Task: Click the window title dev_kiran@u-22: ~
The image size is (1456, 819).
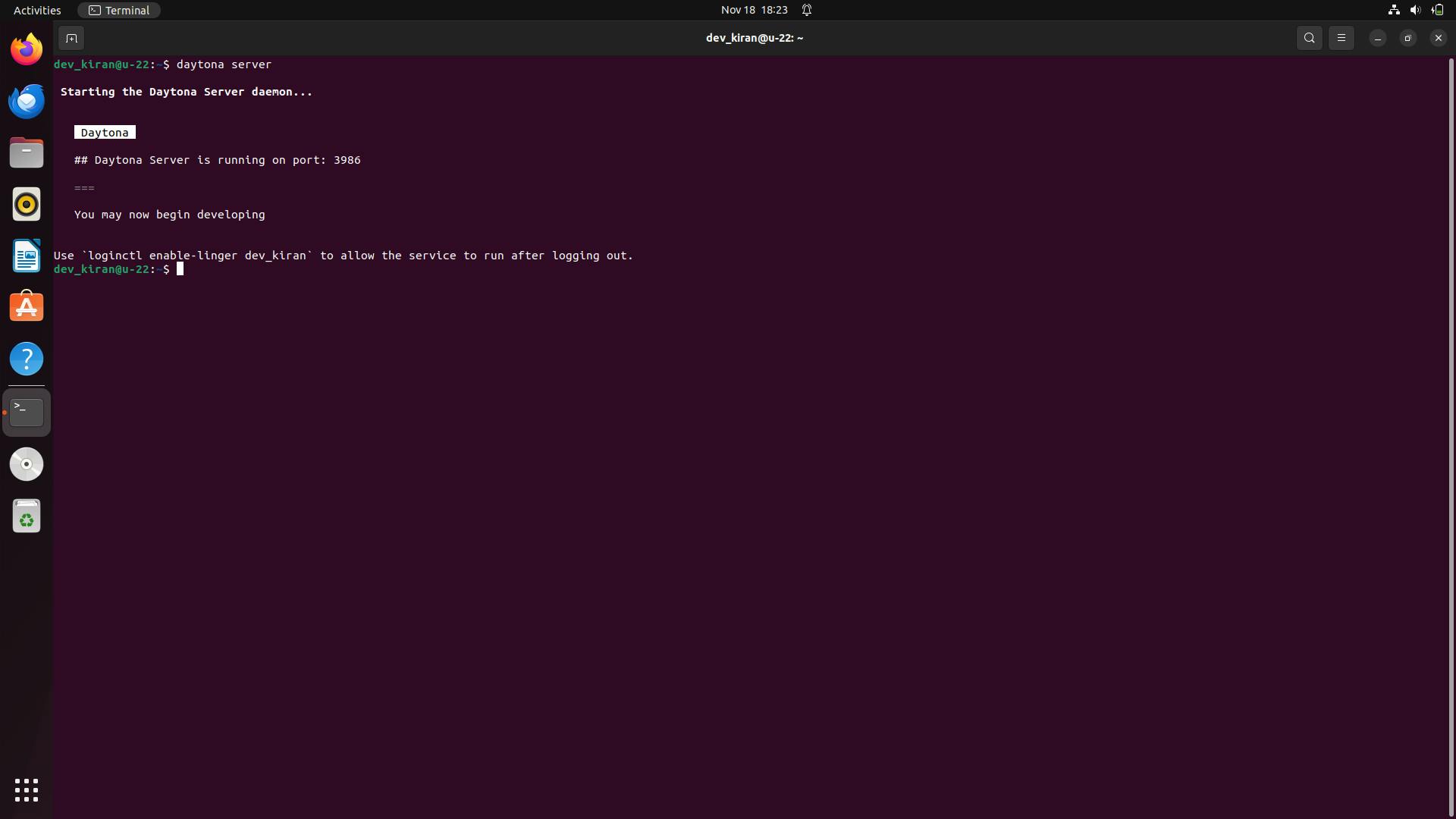Action: 755,38
